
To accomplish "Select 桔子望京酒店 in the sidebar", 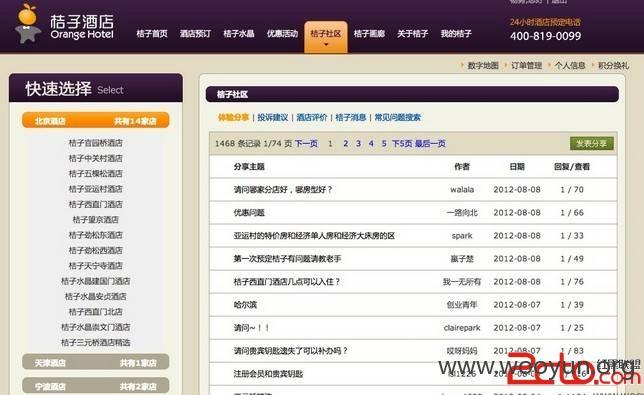I will [x=96, y=220].
